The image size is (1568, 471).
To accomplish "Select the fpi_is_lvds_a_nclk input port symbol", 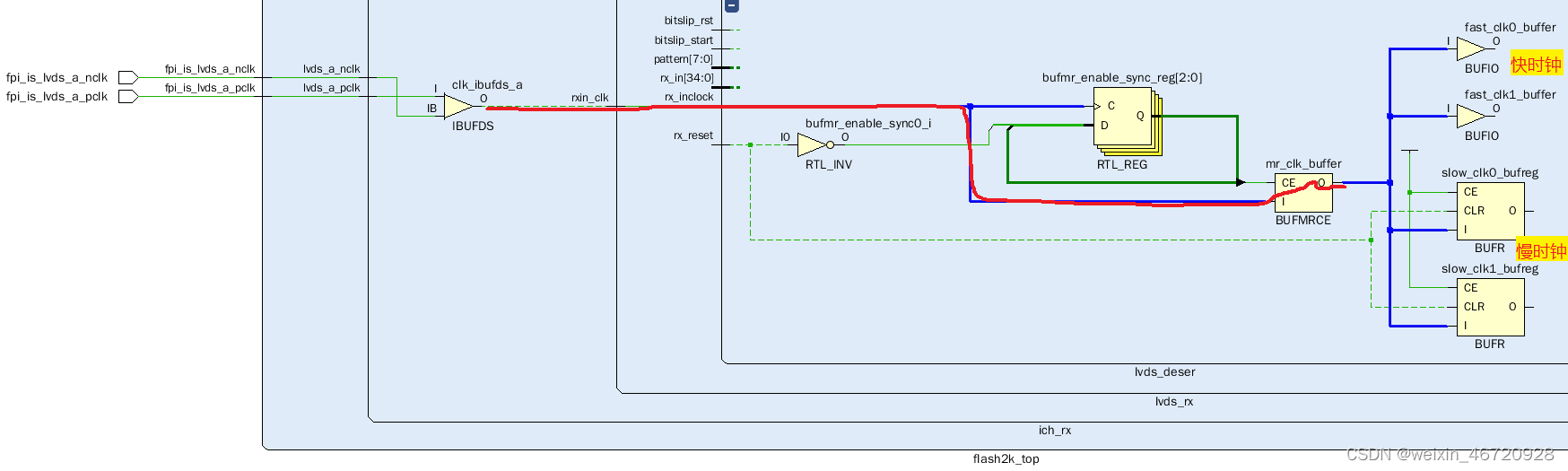I will 128,77.
